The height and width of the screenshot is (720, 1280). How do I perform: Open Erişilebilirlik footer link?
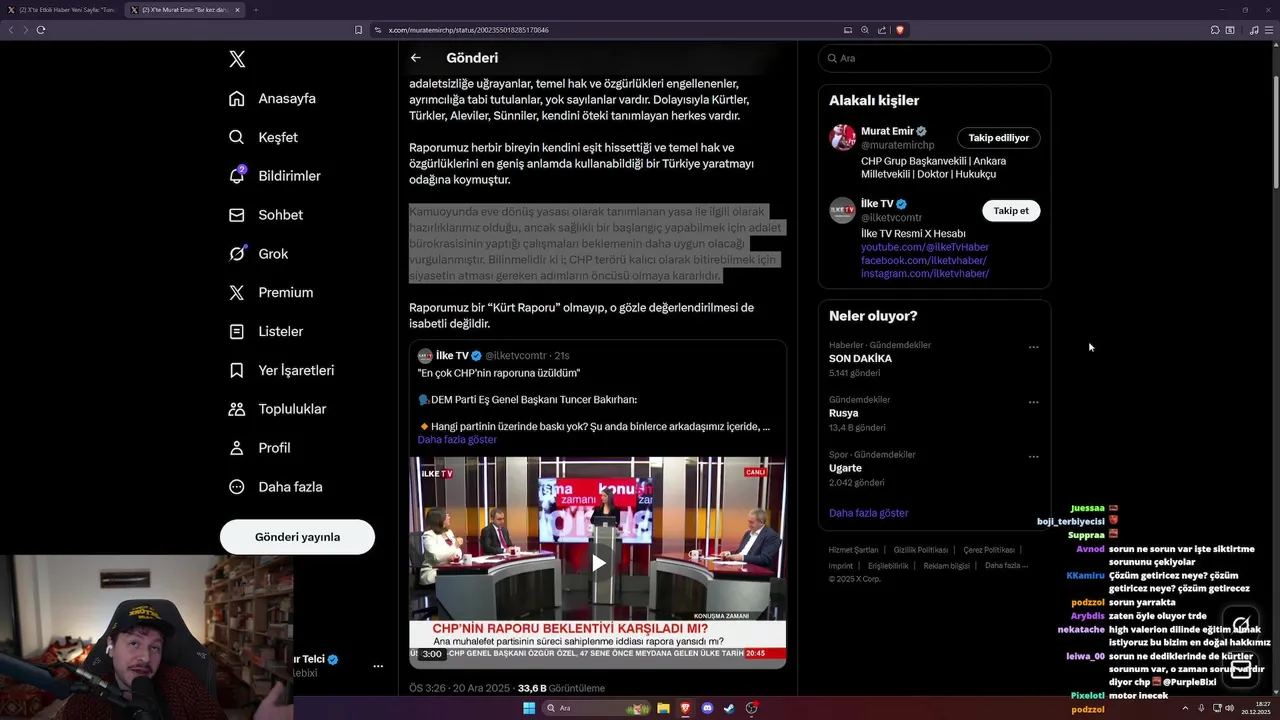(888, 566)
